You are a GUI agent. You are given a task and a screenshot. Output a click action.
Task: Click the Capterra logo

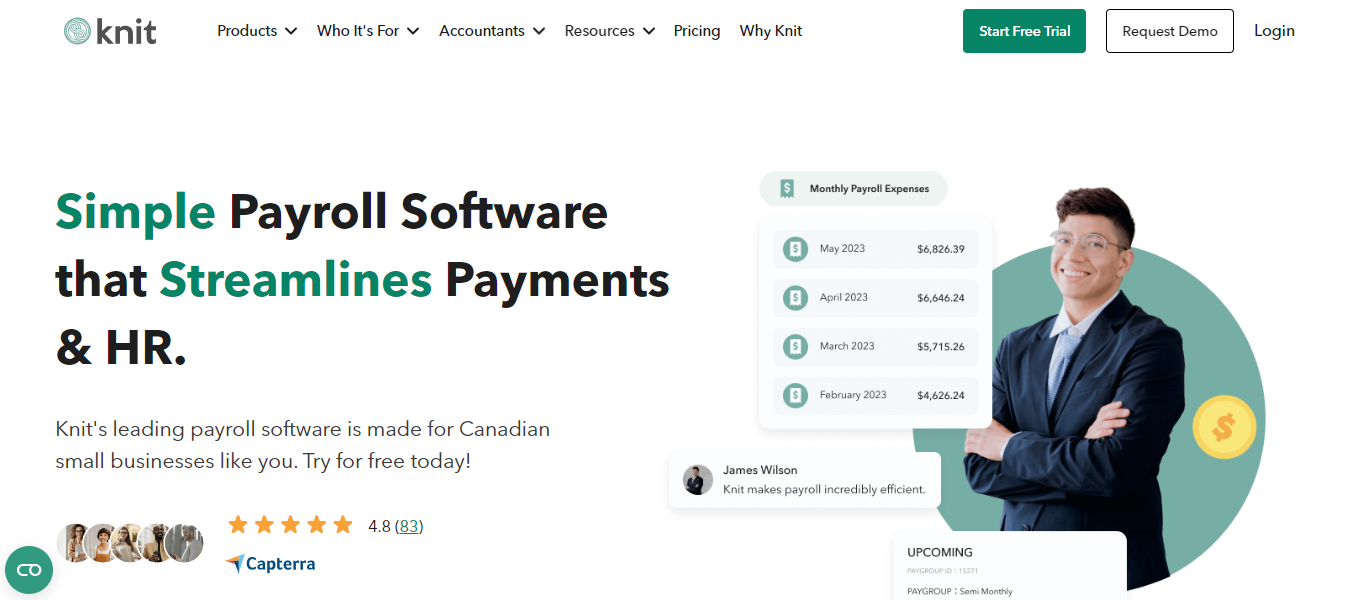tap(270, 564)
